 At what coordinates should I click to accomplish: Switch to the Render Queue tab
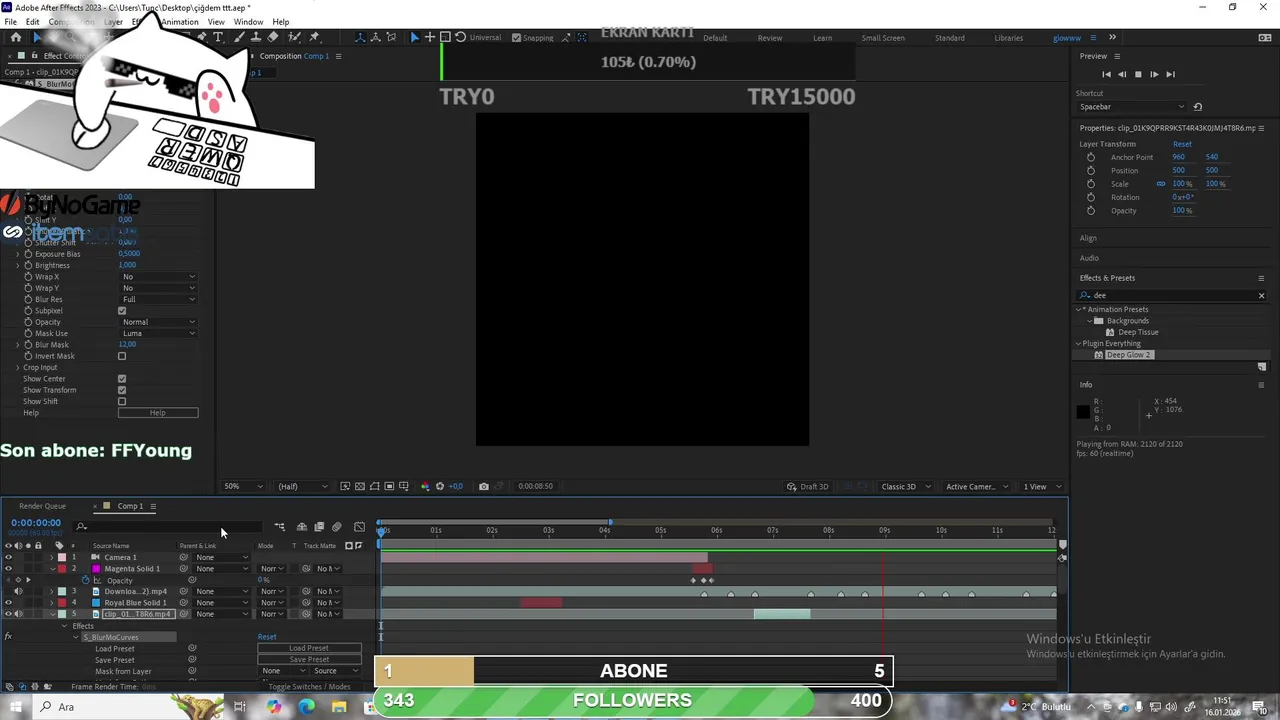pos(42,506)
